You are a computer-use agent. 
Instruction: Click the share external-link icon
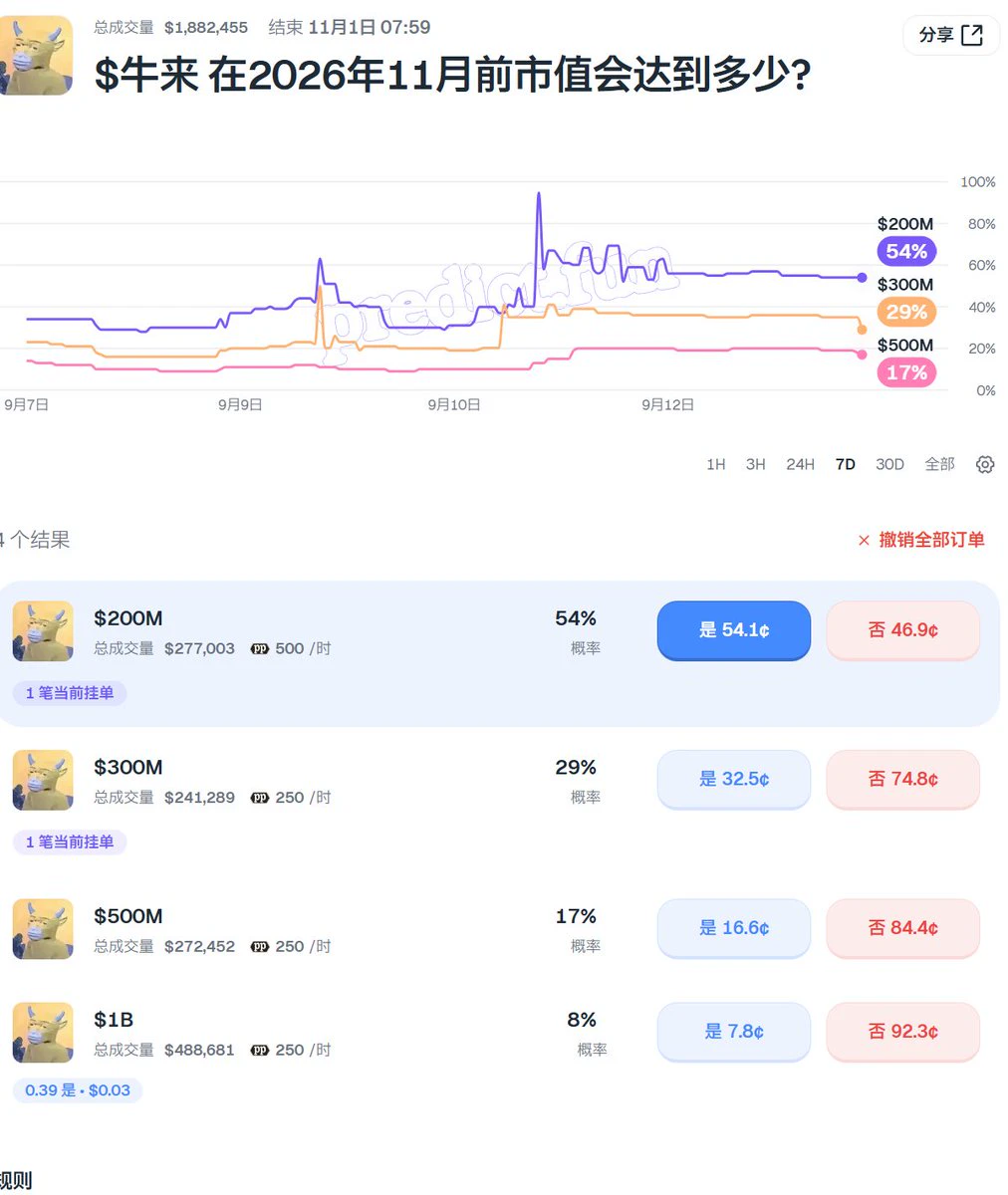click(972, 35)
